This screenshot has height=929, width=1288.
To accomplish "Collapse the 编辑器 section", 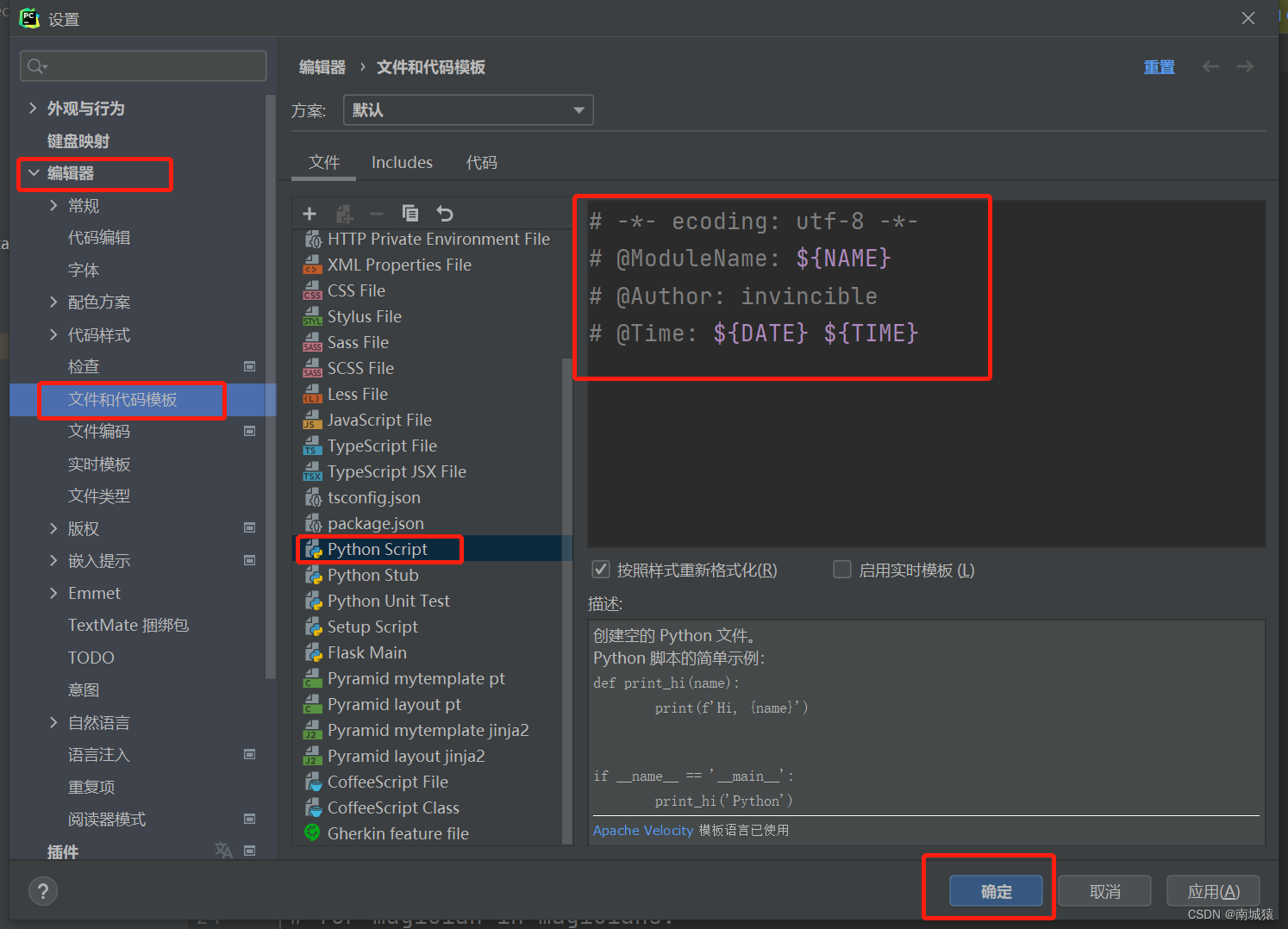I will click(x=33, y=173).
